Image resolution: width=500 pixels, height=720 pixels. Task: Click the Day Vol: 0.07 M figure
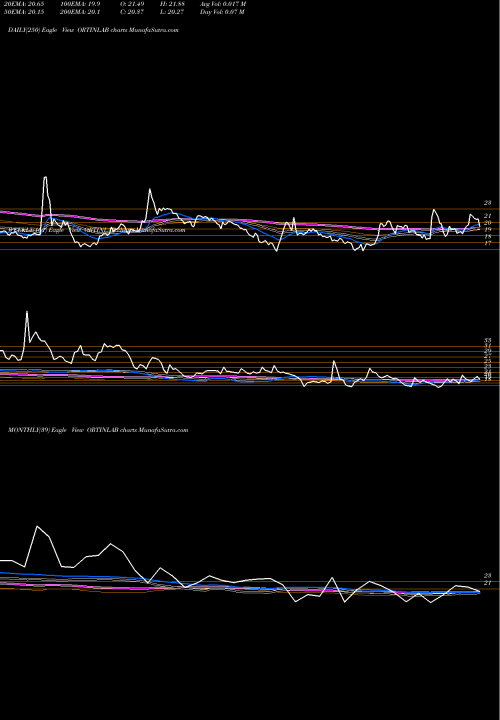pyautogui.click(x=222, y=12)
